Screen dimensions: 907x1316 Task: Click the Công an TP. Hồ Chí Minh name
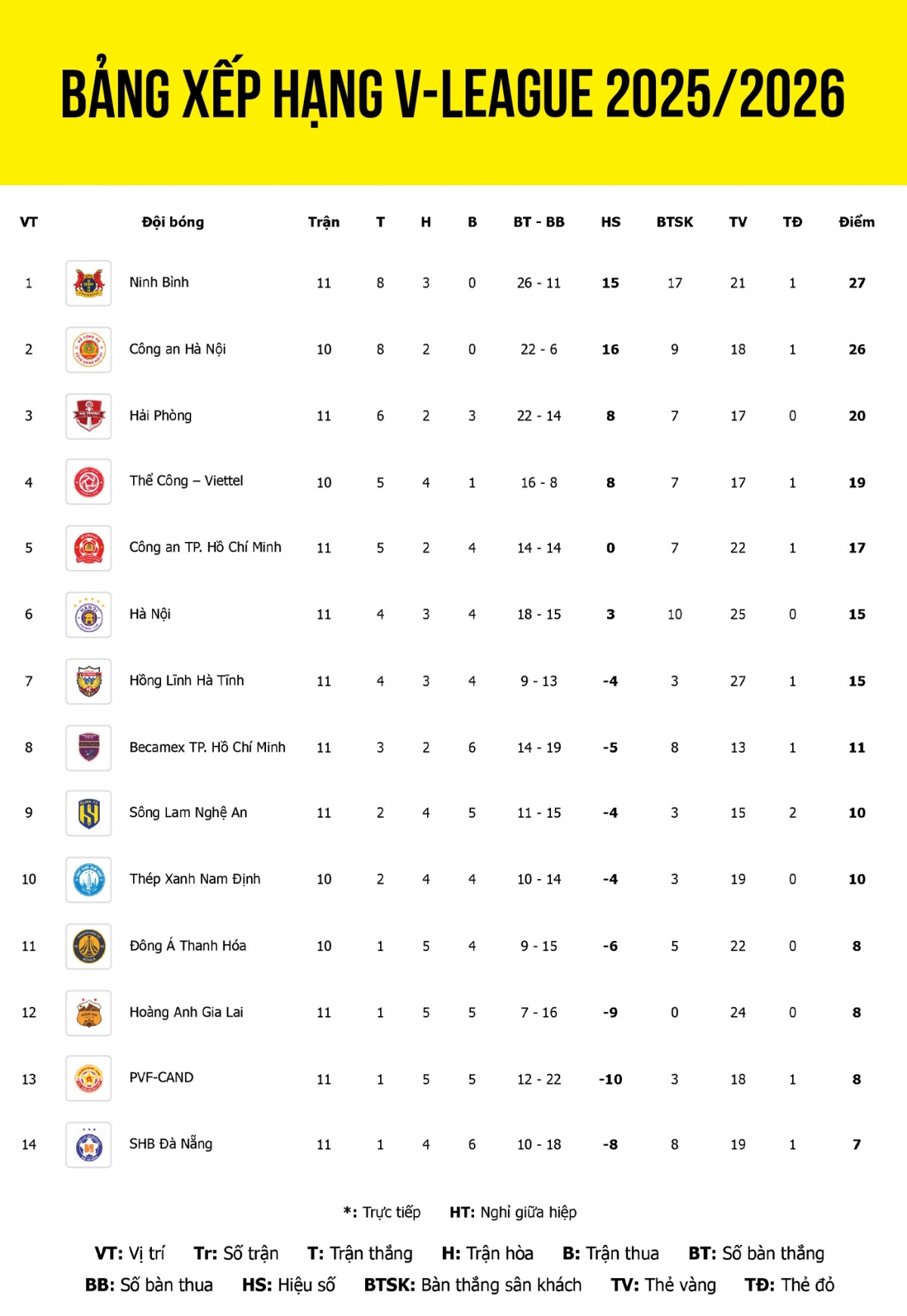pyautogui.click(x=205, y=547)
